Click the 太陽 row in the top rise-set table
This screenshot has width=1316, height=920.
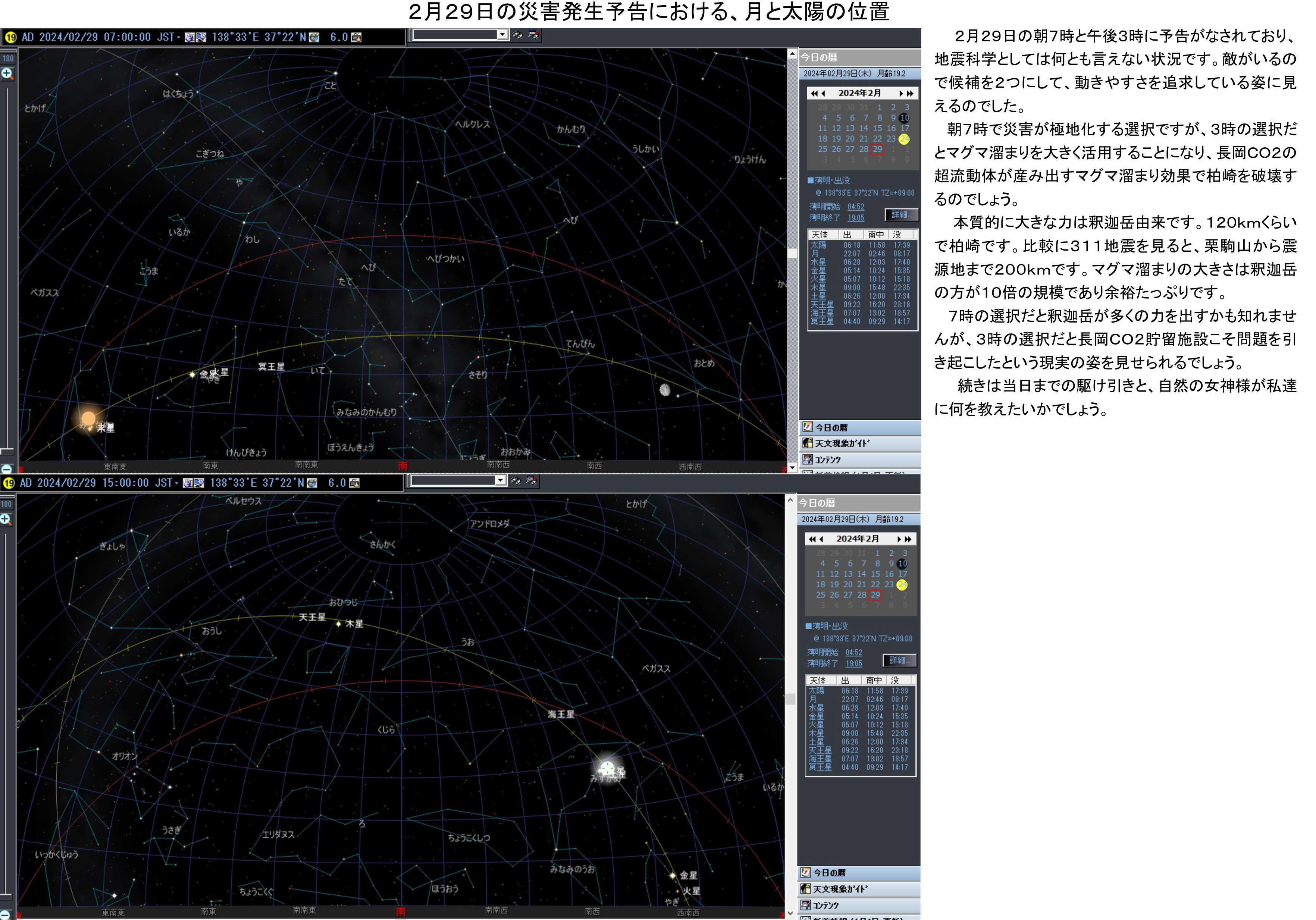[862, 245]
